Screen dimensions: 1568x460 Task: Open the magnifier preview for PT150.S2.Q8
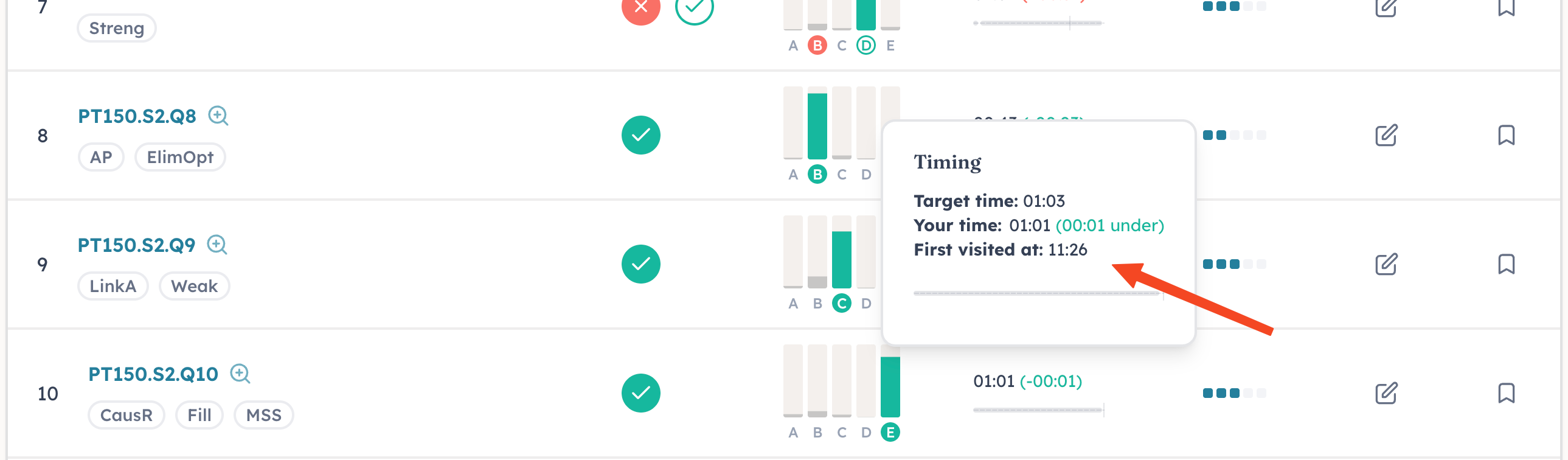[x=218, y=115]
